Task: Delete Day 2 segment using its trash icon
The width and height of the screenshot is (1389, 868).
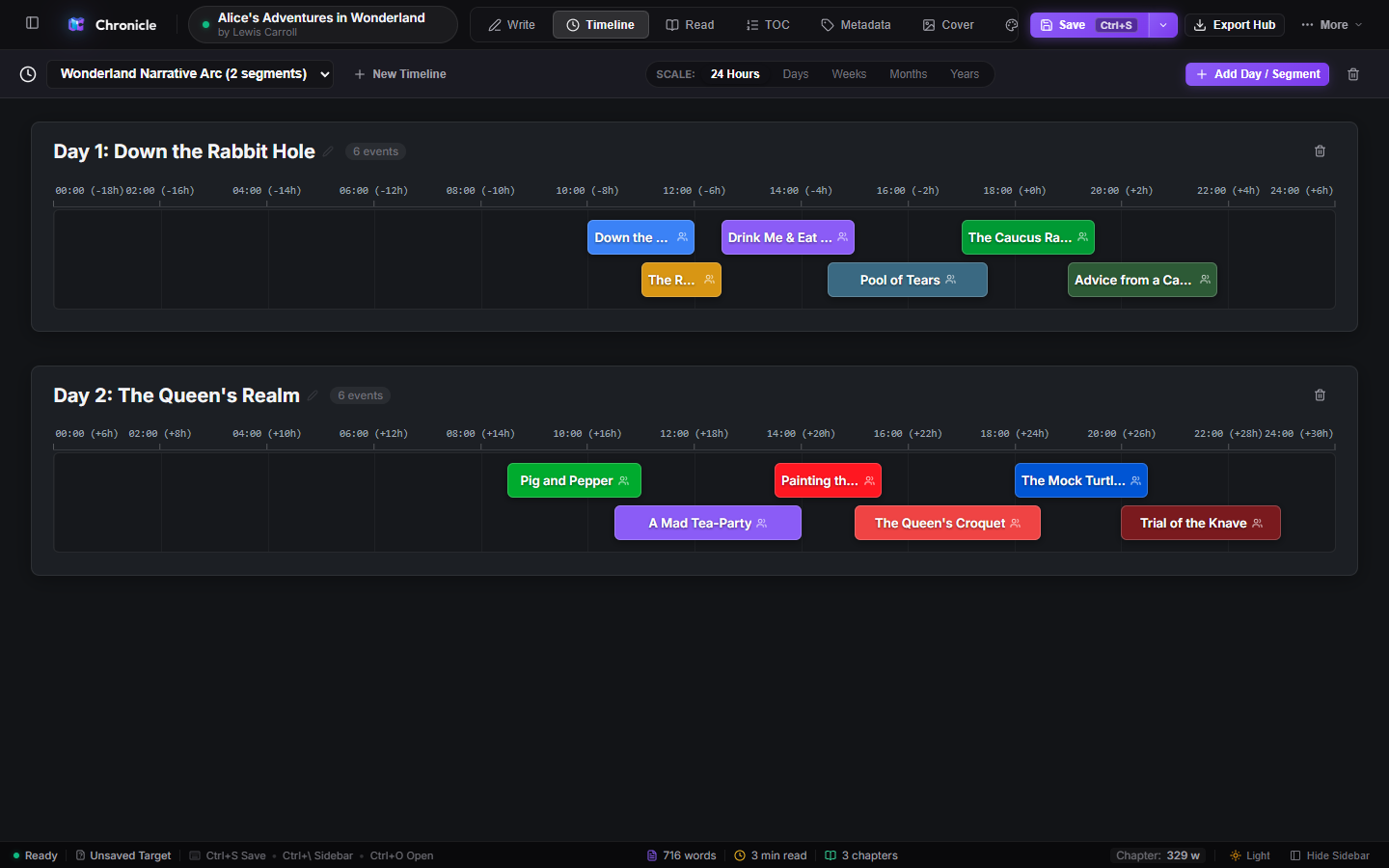Action: pyautogui.click(x=1320, y=395)
